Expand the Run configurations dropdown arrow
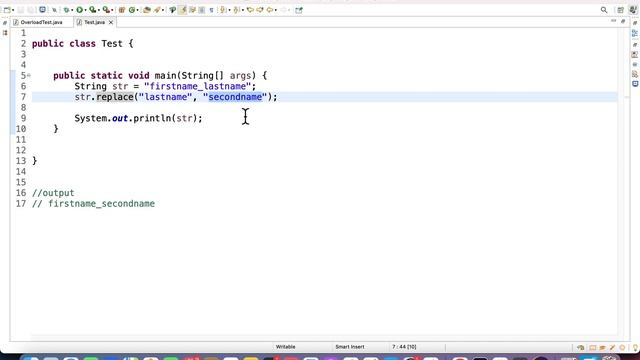The height and width of the screenshot is (360, 640). coord(85,10)
